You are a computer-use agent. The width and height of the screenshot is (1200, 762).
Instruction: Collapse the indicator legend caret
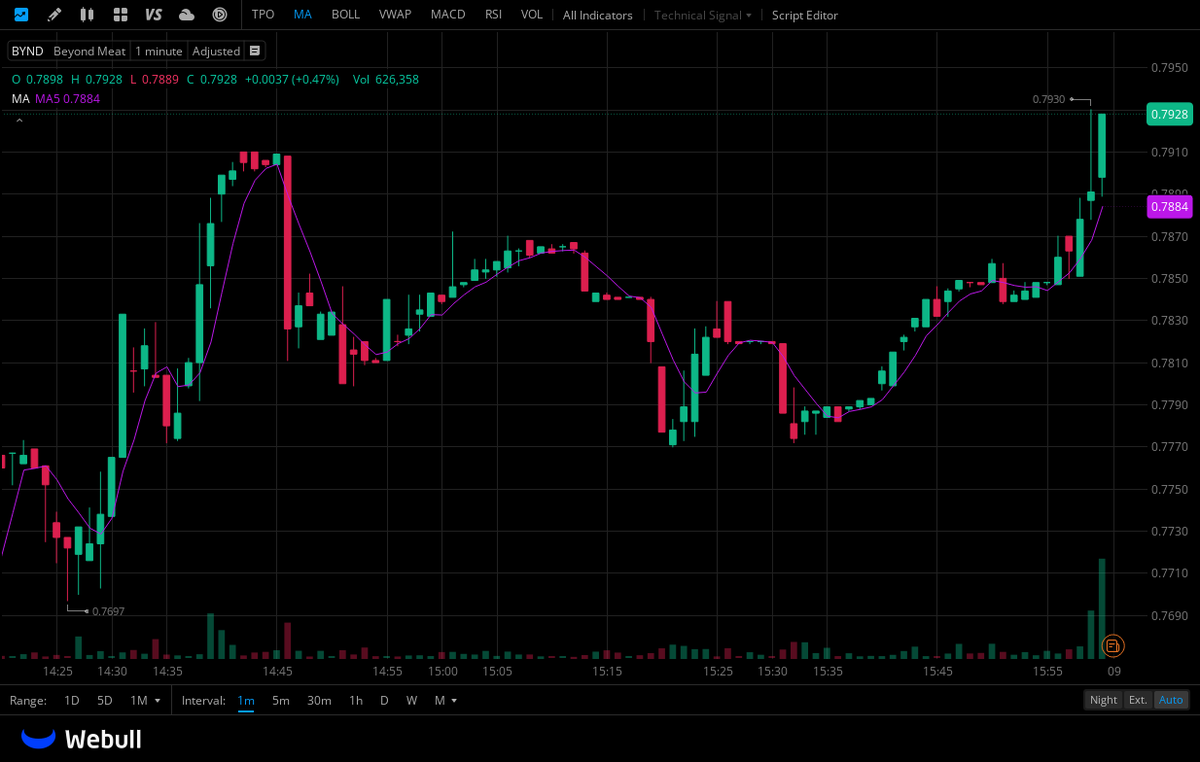18,120
